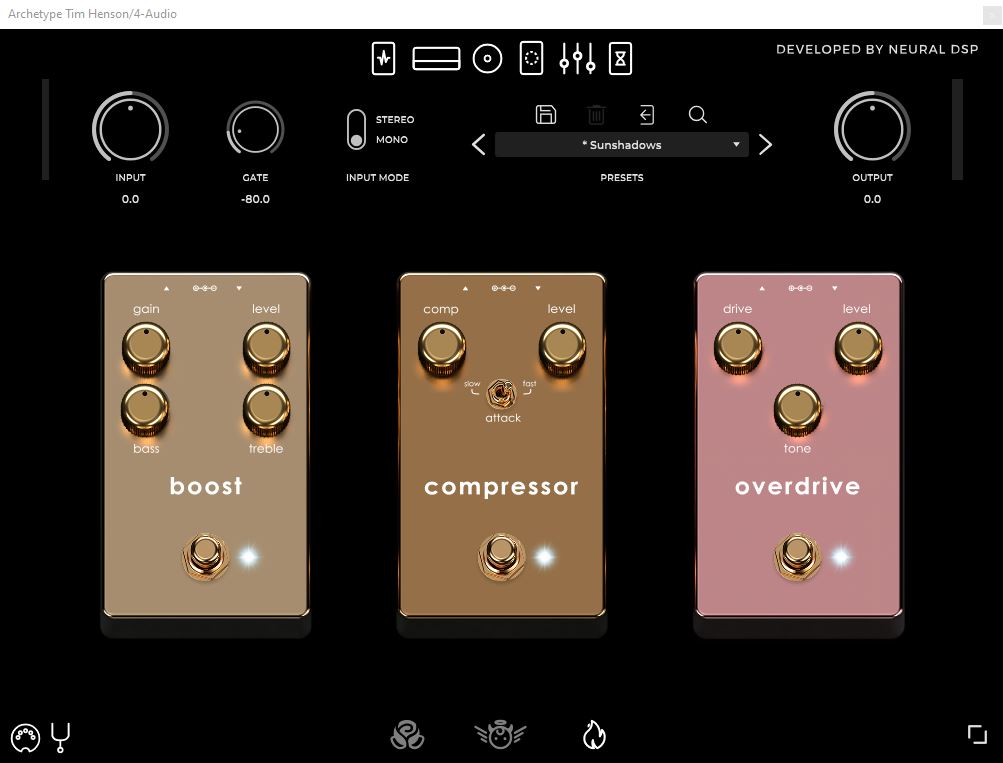
Task: Select the rose amp icon
Action: (x=407, y=735)
